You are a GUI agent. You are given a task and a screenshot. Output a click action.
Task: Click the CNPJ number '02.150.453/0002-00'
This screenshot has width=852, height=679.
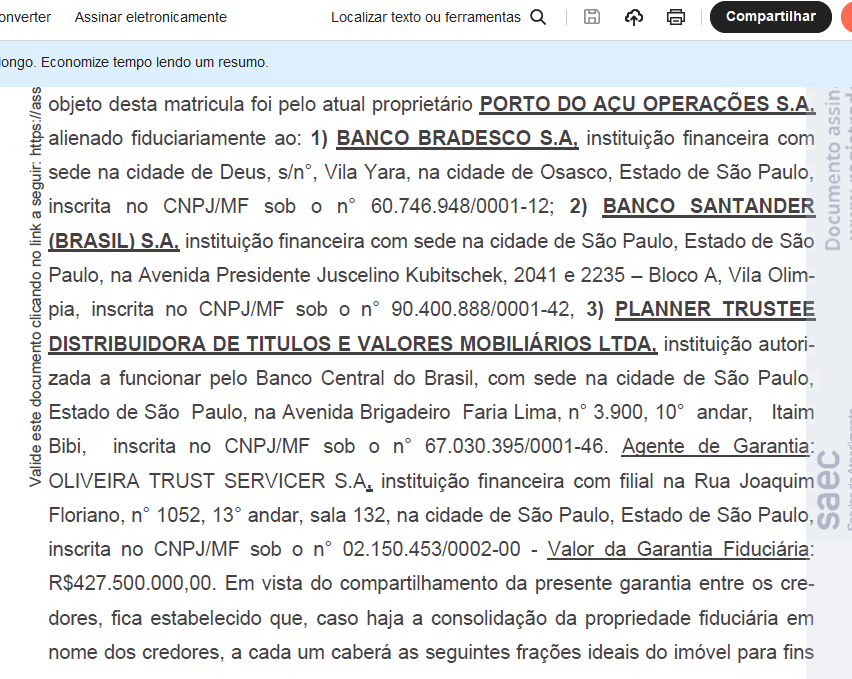[431, 549]
